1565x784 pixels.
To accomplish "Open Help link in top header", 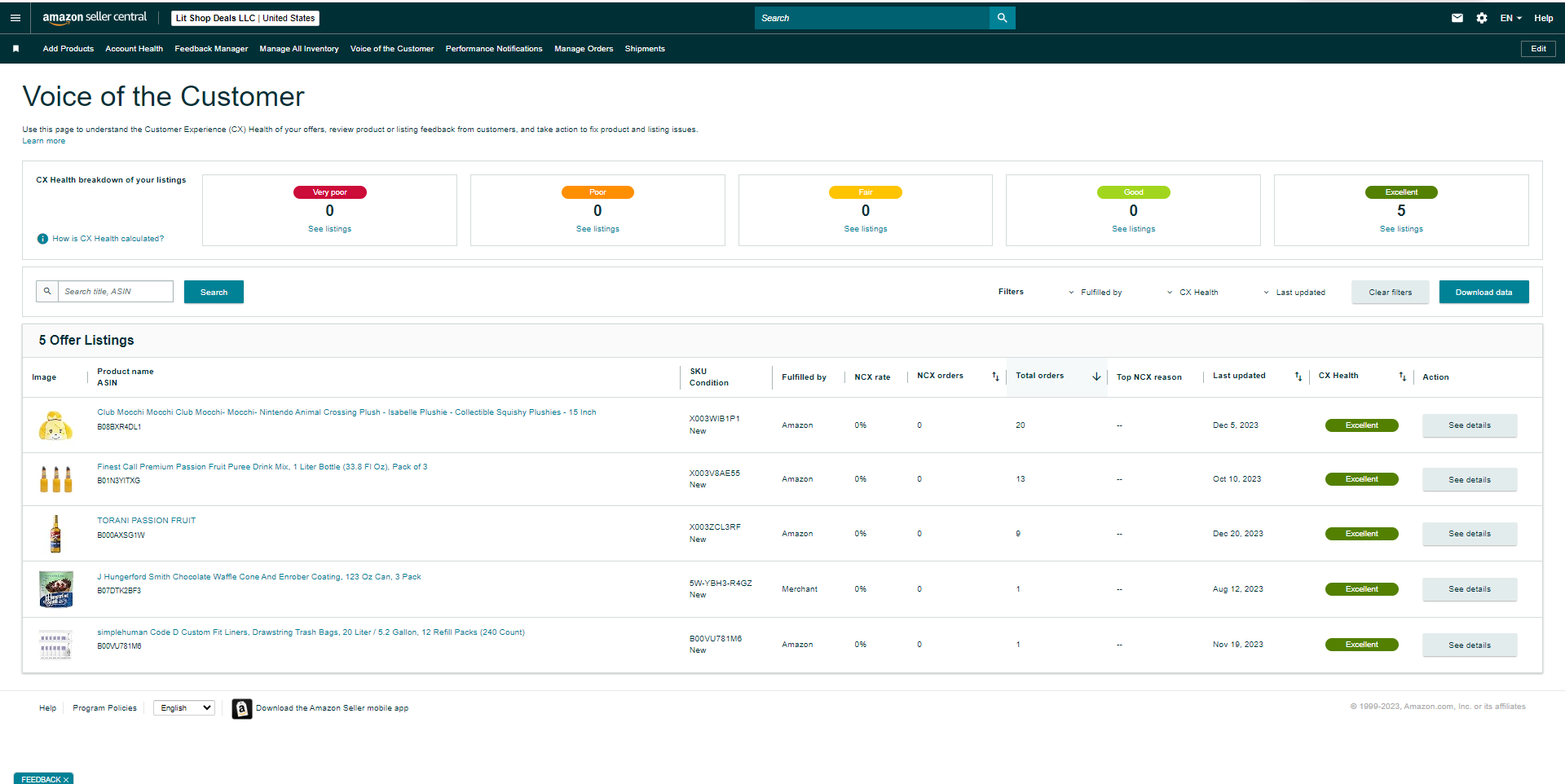I will pos(1544,18).
